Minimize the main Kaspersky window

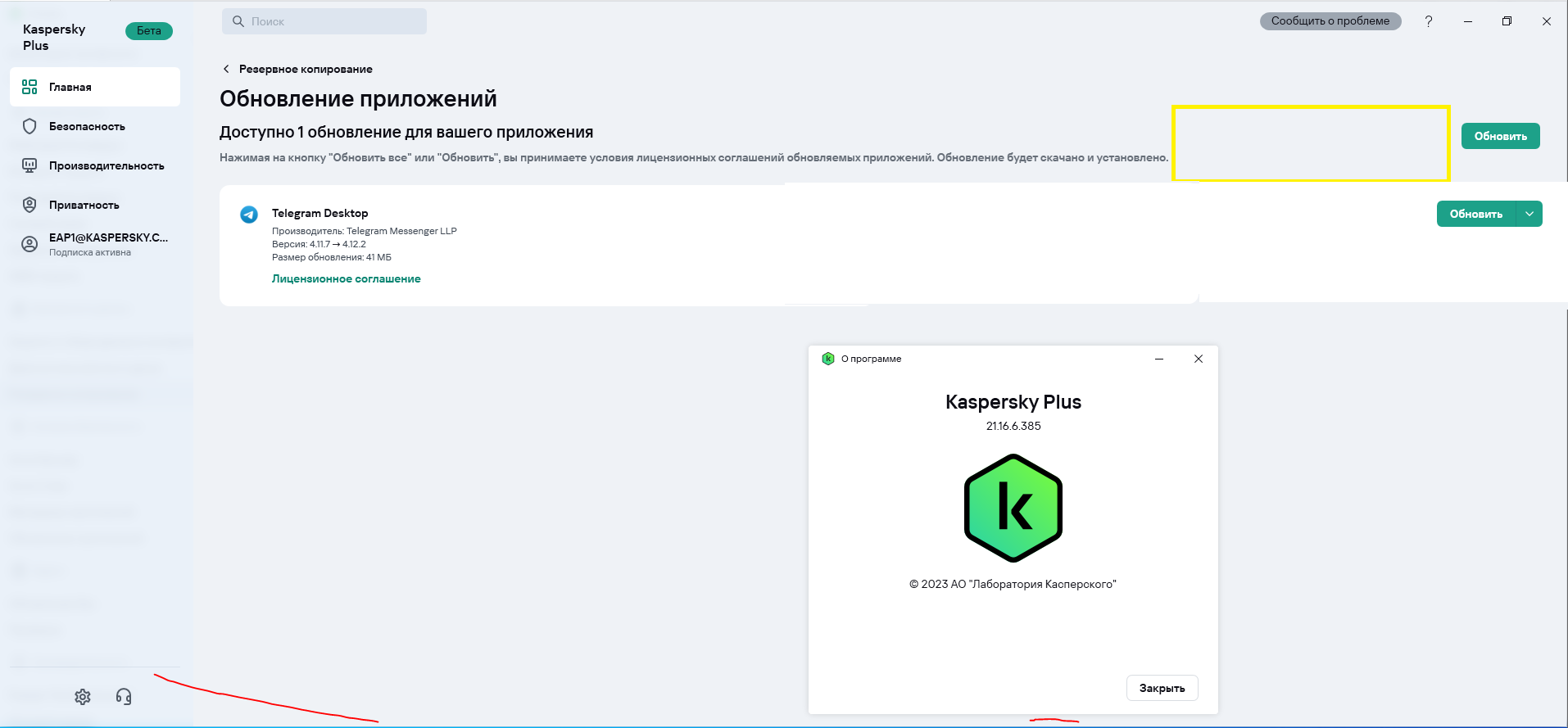(x=1468, y=21)
